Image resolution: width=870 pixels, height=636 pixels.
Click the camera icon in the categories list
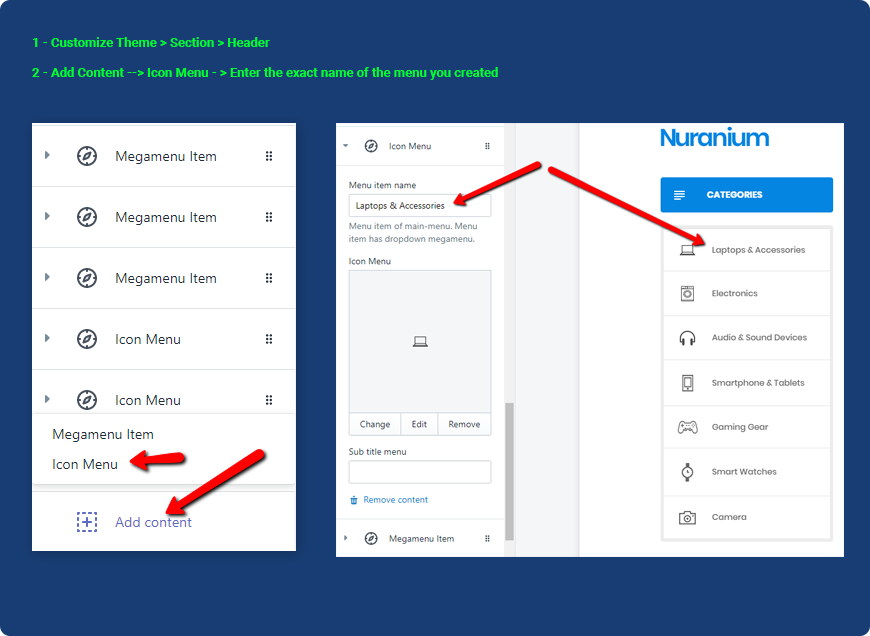point(687,517)
